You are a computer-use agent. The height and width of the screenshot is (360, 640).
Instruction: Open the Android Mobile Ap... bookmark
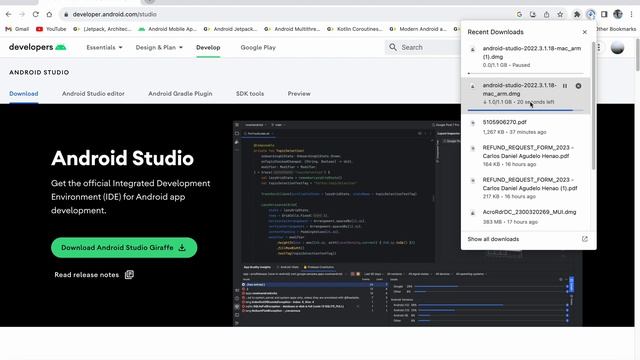coord(167,29)
